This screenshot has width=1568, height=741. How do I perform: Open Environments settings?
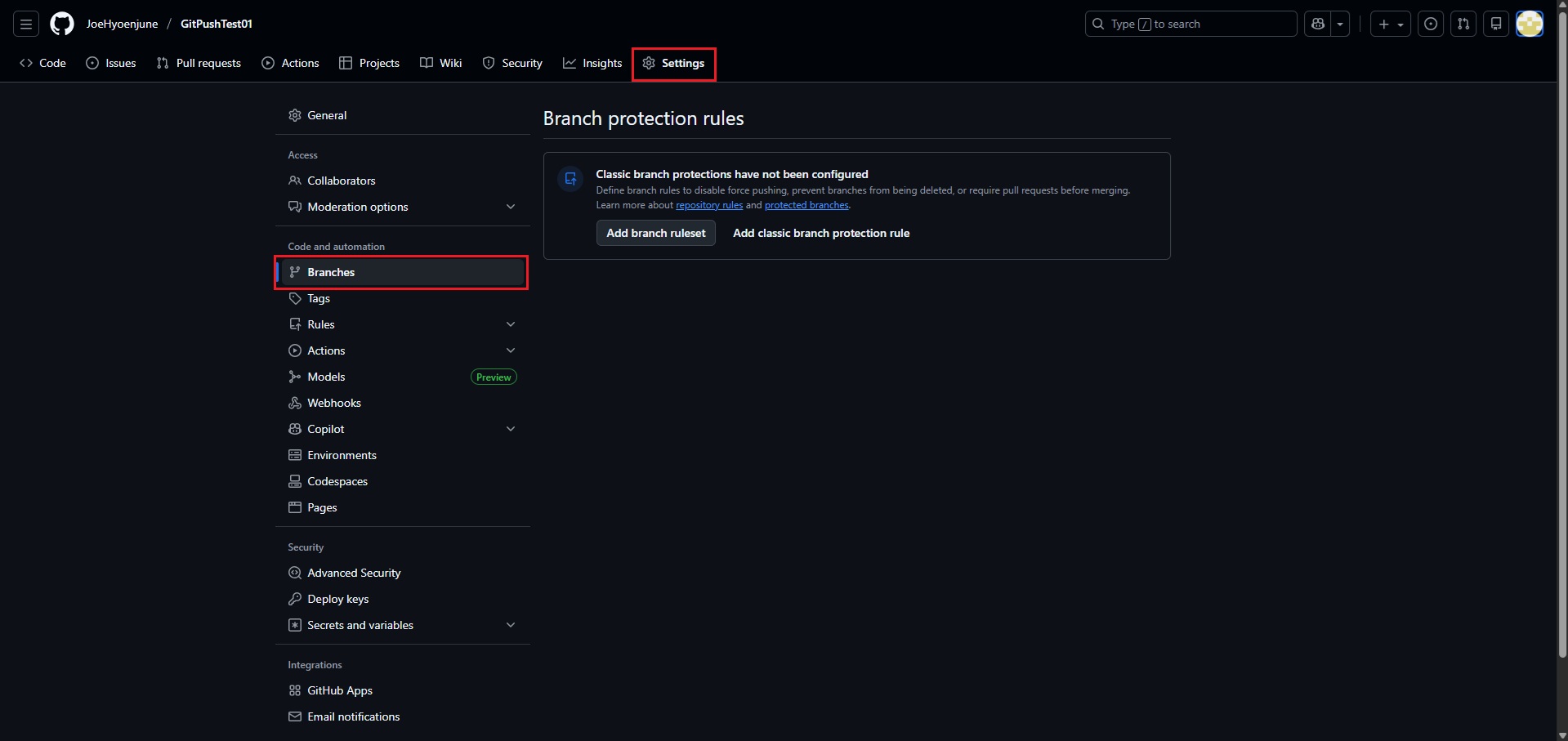403,455
